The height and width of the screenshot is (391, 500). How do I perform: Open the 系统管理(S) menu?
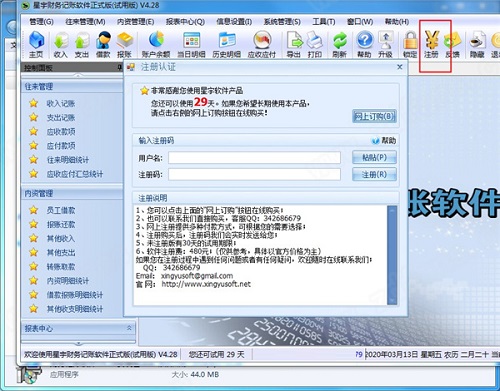click(x=282, y=22)
